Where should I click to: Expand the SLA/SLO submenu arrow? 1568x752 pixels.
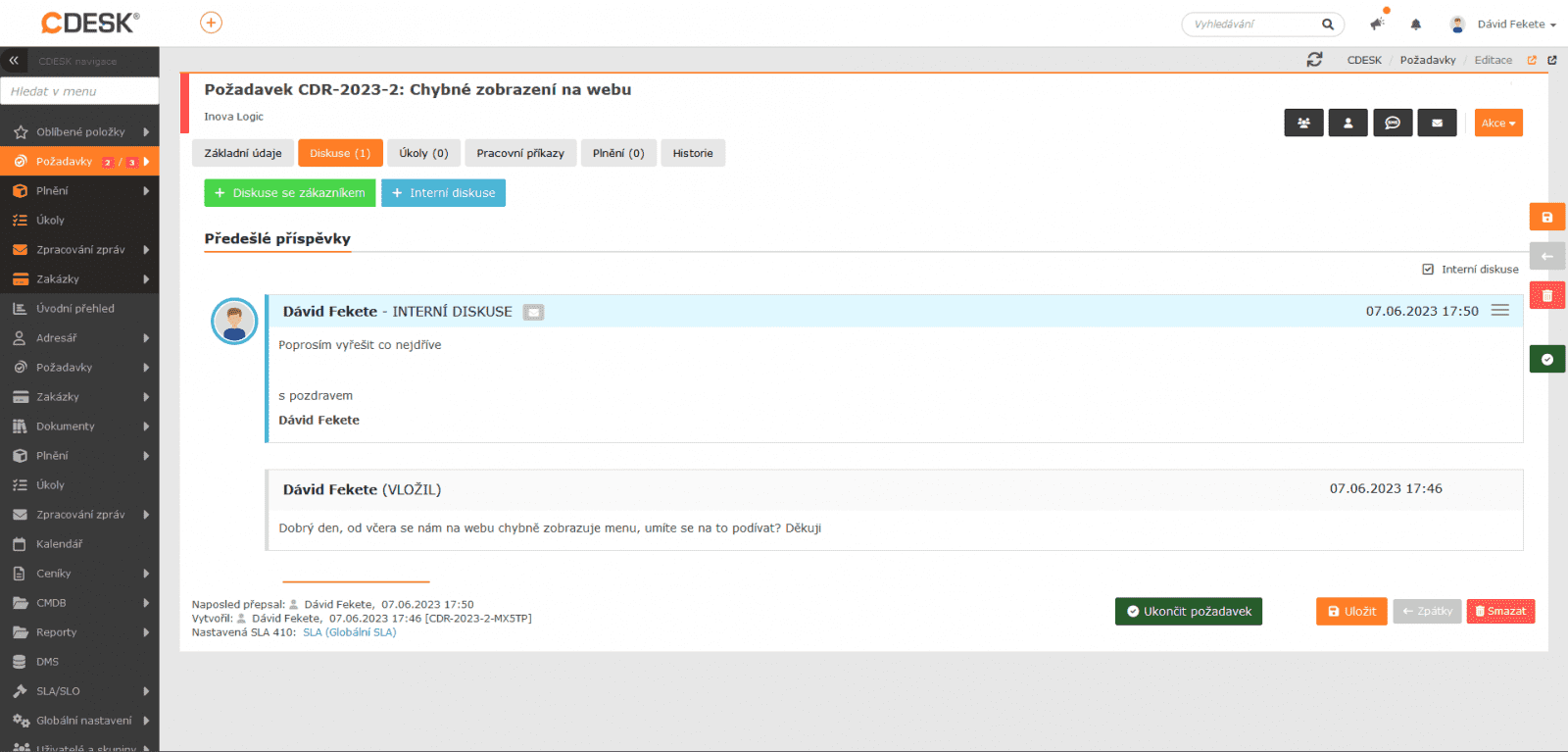[146, 691]
